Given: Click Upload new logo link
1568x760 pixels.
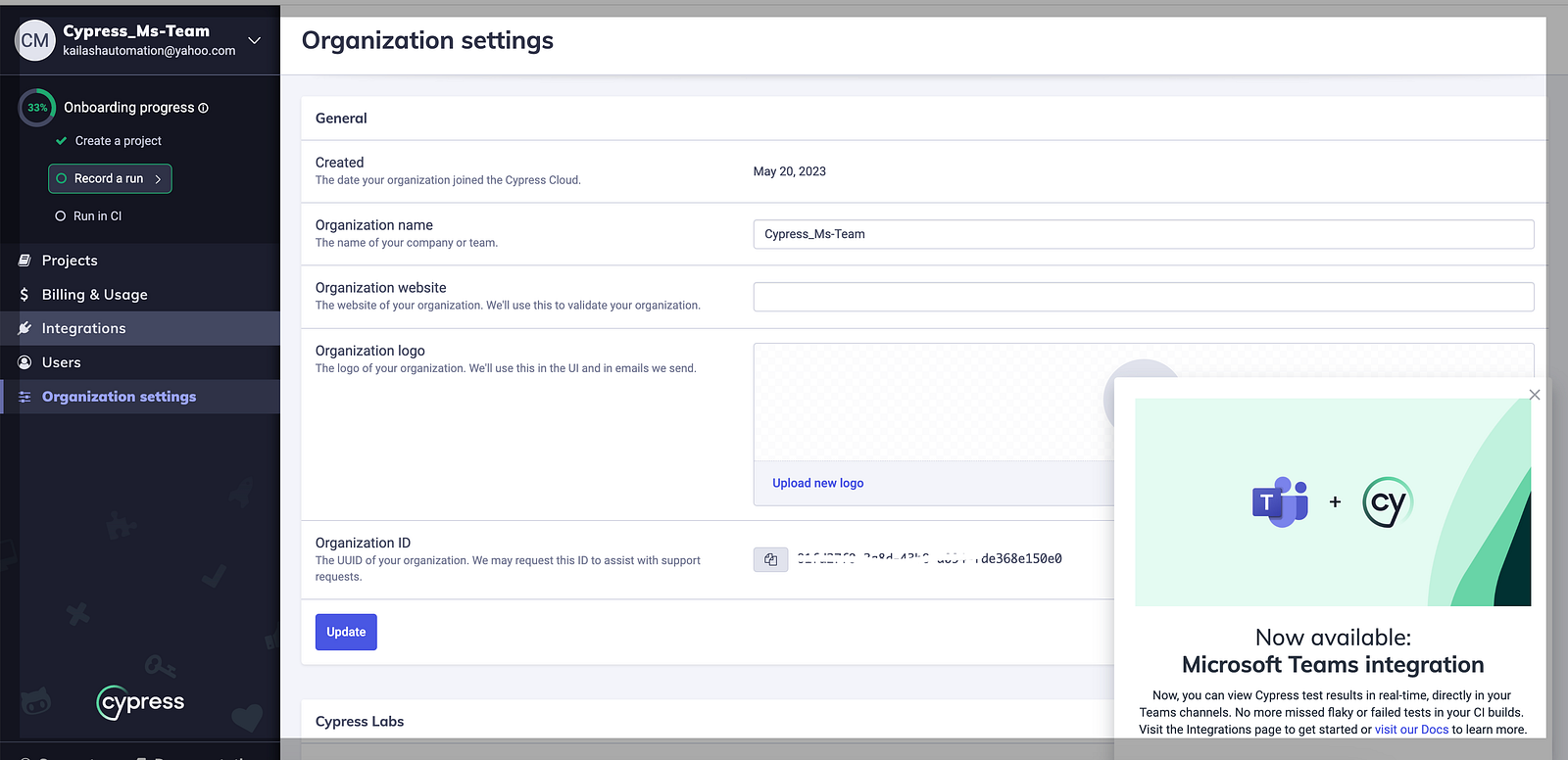Looking at the screenshot, I should (817, 483).
